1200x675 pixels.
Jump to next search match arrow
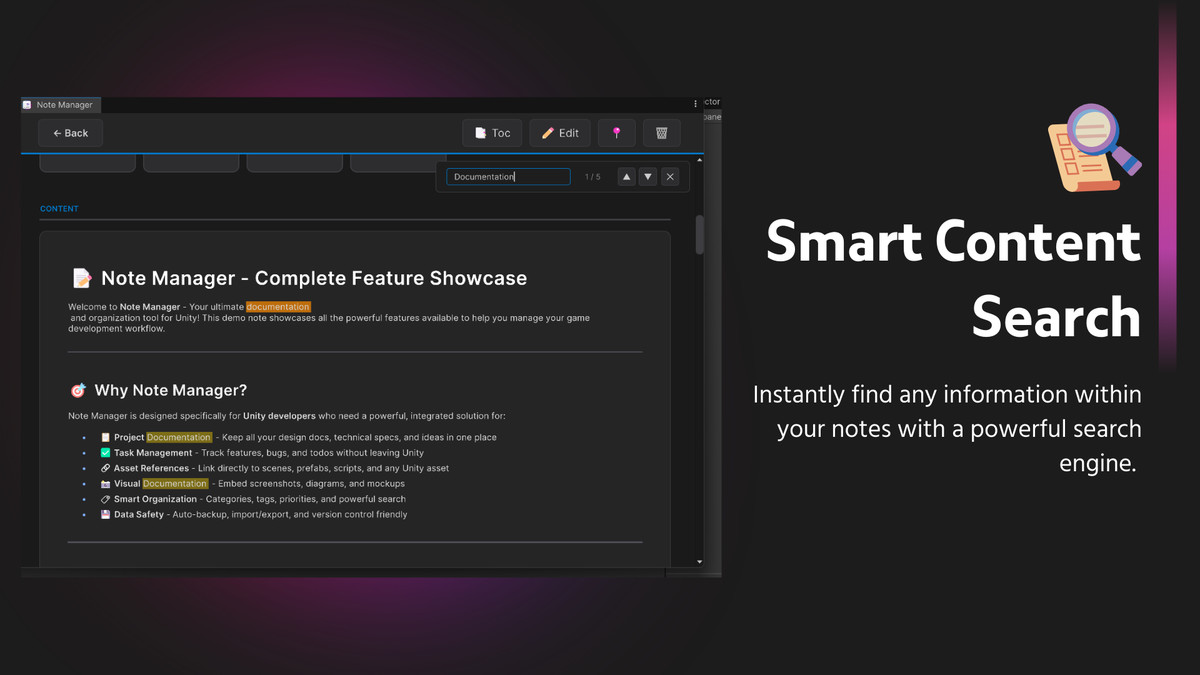648,177
